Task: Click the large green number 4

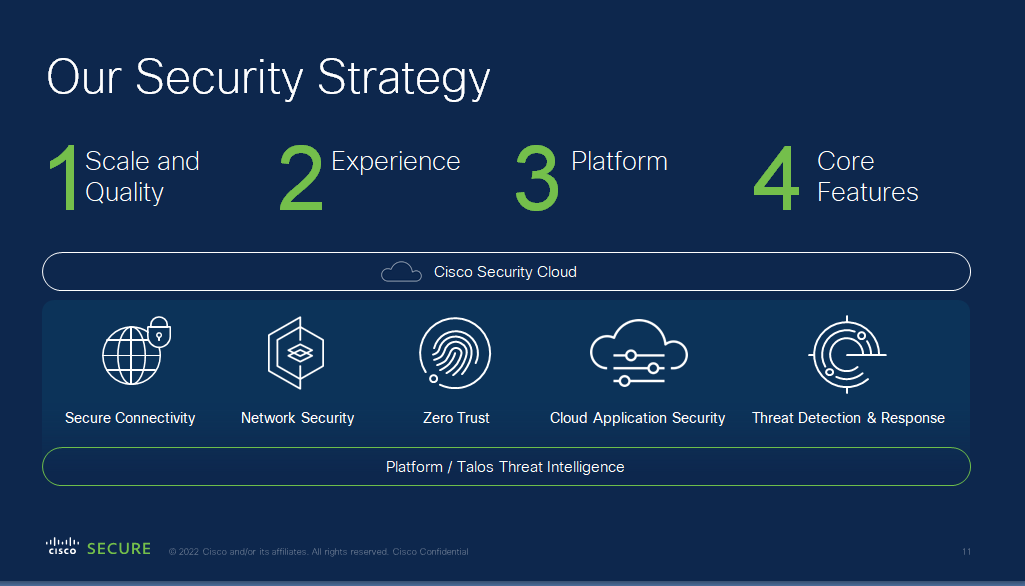Action: click(777, 178)
